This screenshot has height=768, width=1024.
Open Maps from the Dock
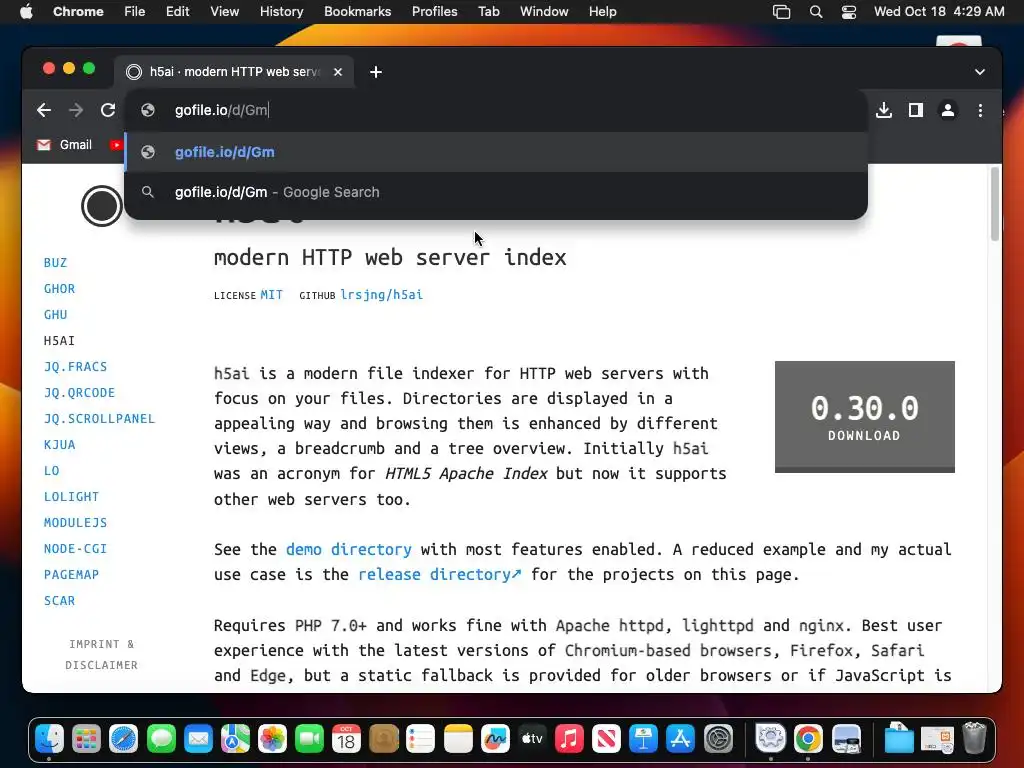(235, 739)
